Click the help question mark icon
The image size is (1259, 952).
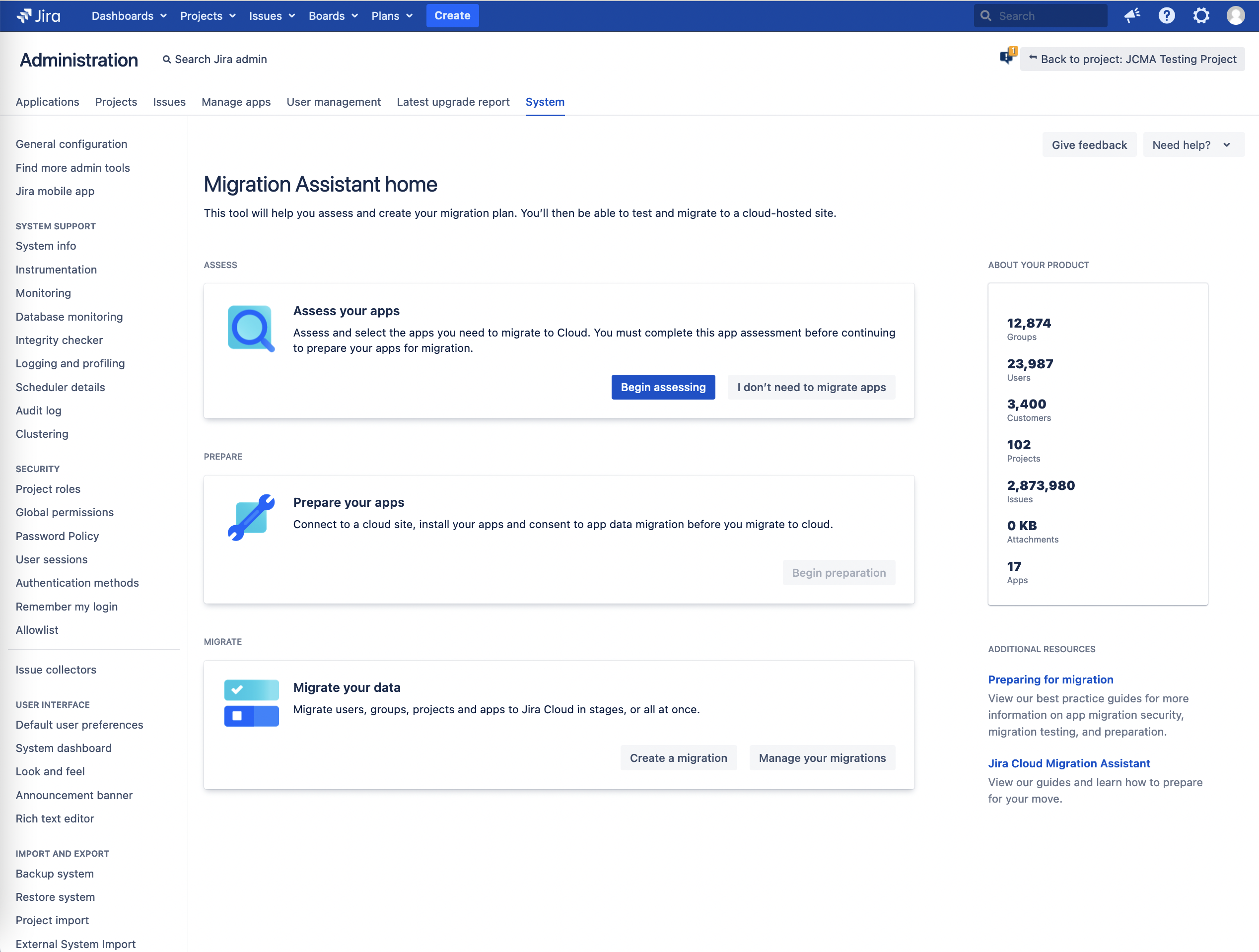[1167, 15]
